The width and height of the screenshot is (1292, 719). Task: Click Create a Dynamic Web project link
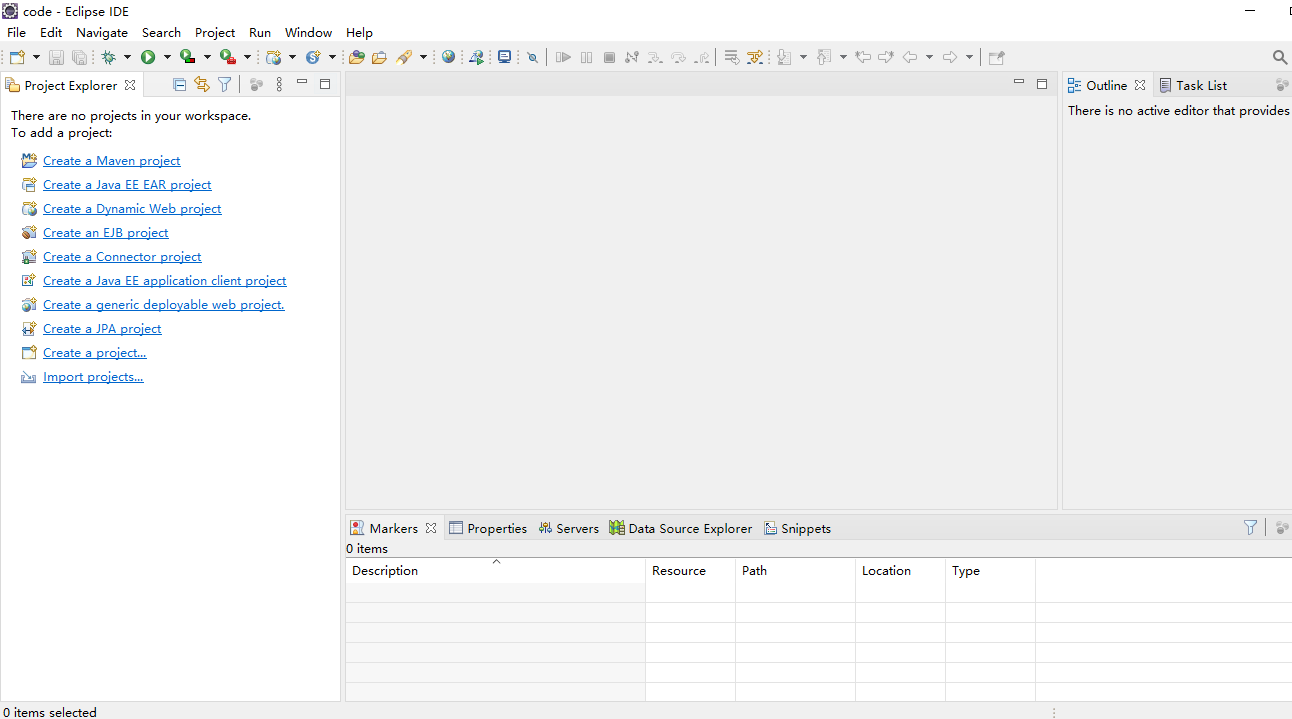pyautogui.click(x=132, y=208)
